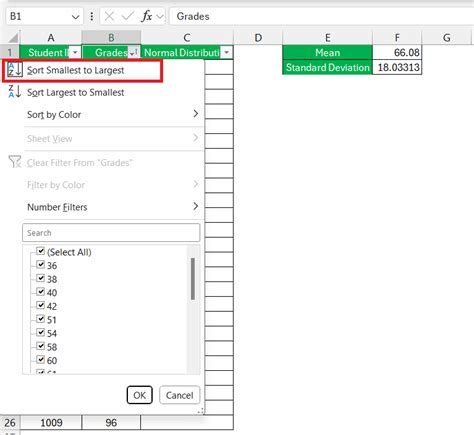Viewport: 474px width, 435px height.
Task: Select column D header
Action: coord(258,38)
